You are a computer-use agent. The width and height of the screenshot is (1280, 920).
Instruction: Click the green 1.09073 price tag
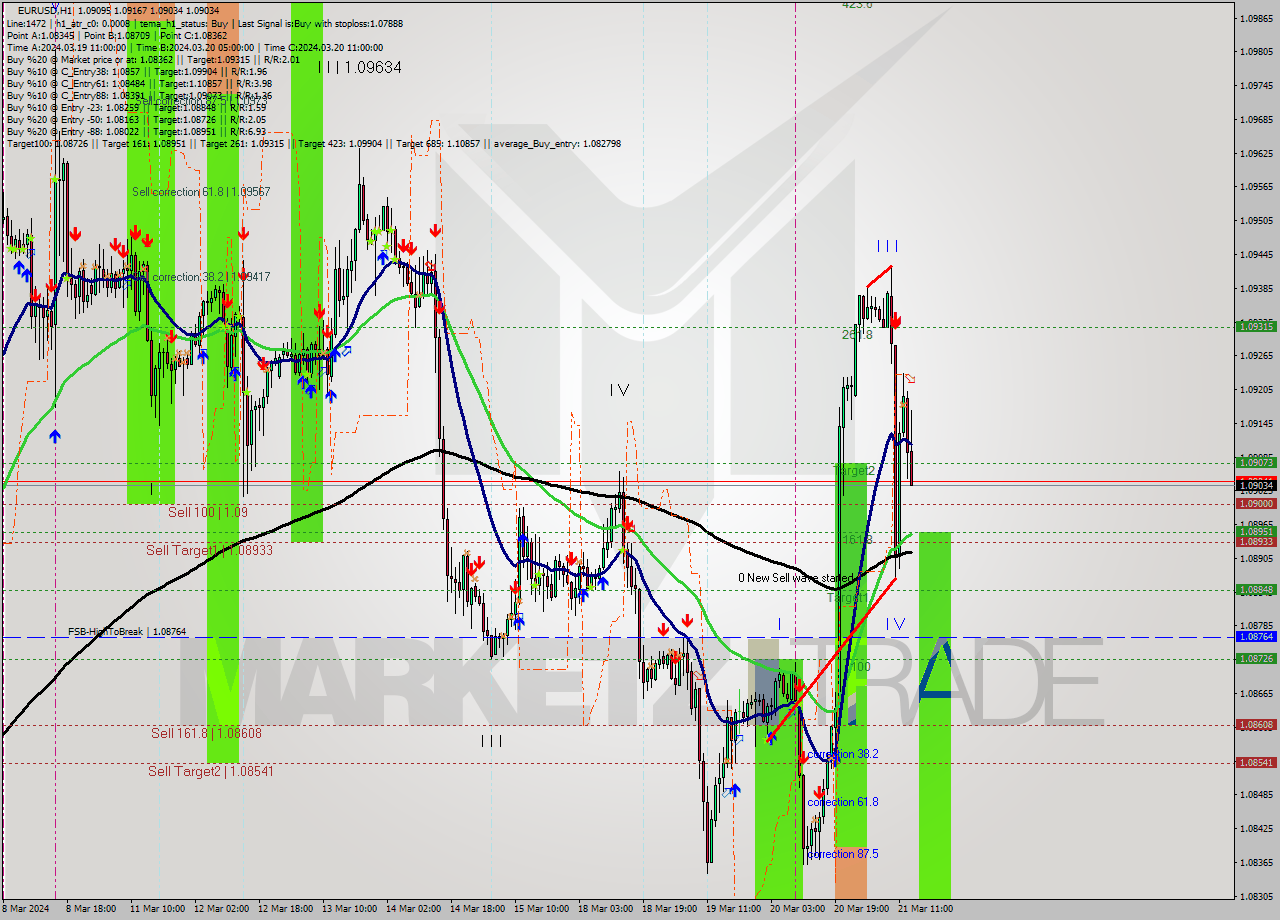click(x=1256, y=462)
